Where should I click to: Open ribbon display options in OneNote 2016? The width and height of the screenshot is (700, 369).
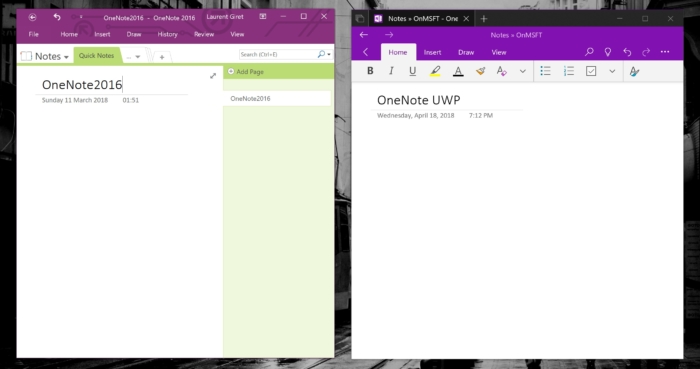[x=263, y=17]
